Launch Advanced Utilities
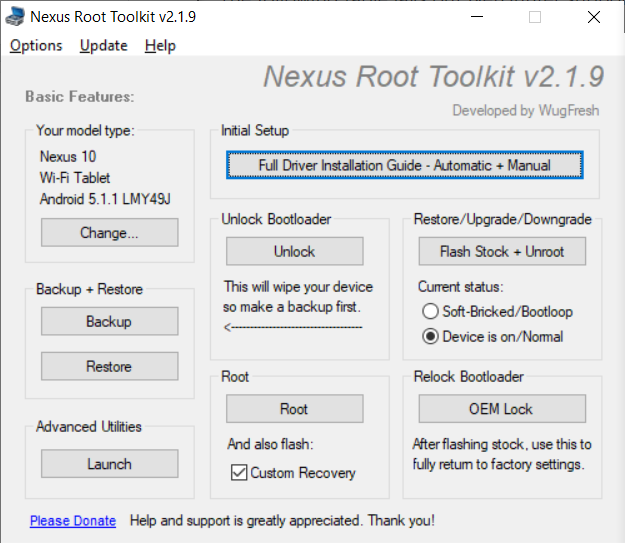Viewport: 625px width, 543px height. [x=110, y=464]
